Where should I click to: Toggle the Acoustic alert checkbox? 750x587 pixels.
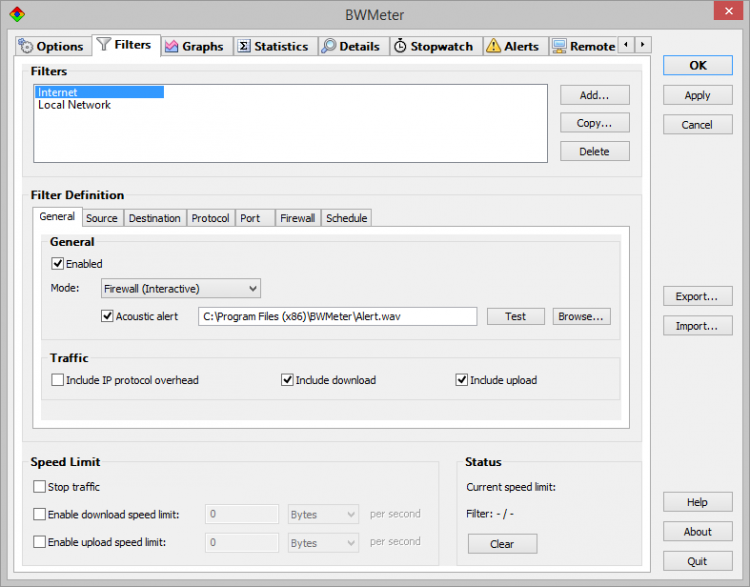(107, 316)
